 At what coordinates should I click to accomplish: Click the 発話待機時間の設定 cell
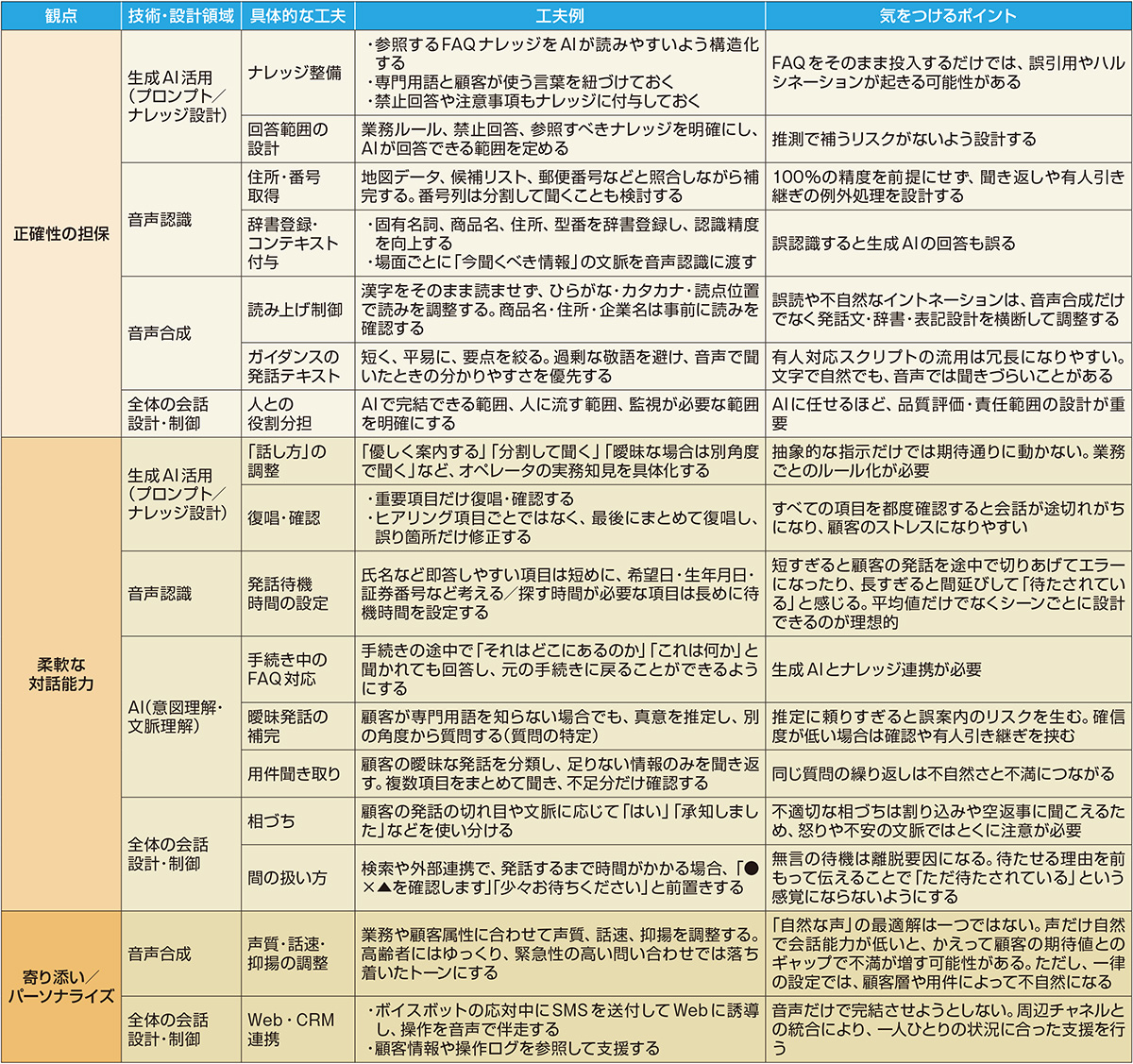297,594
